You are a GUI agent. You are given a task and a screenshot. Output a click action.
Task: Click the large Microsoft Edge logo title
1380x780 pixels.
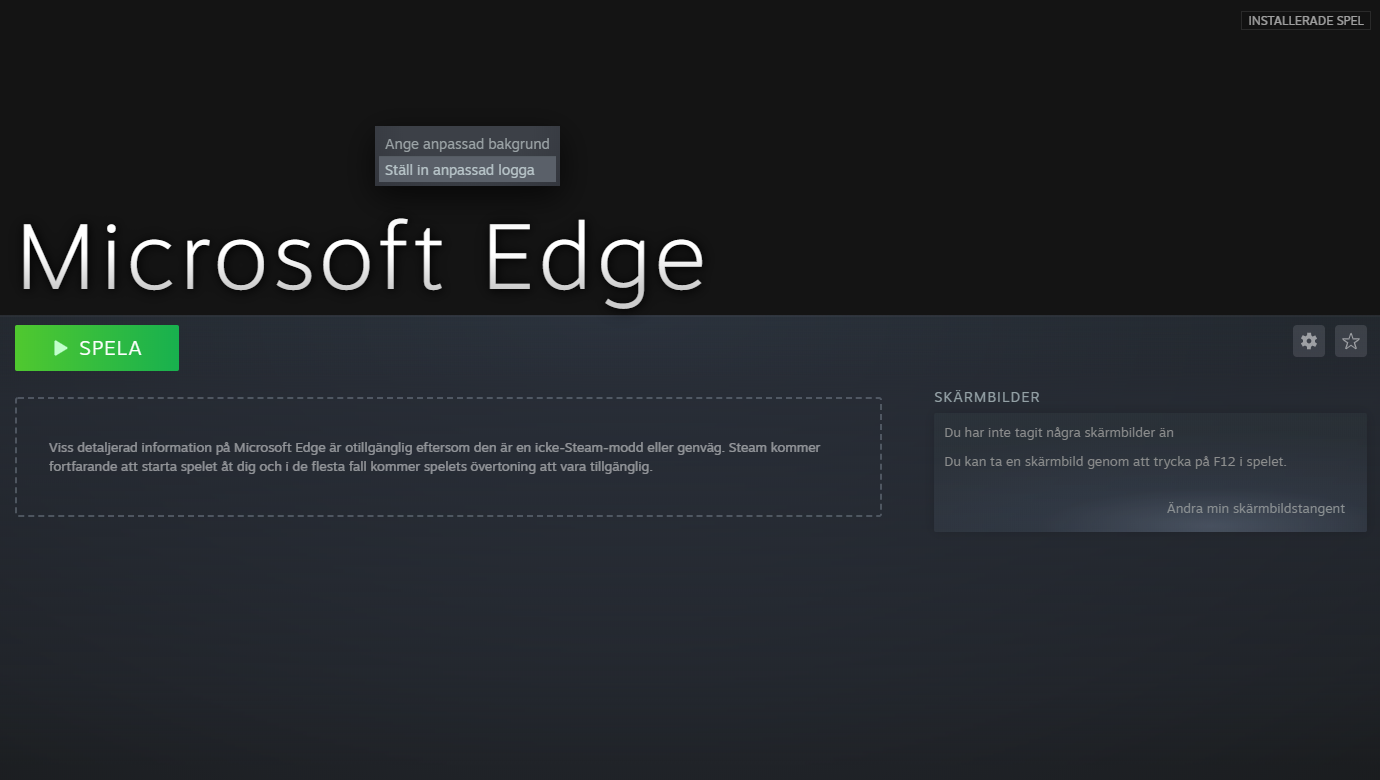361,257
